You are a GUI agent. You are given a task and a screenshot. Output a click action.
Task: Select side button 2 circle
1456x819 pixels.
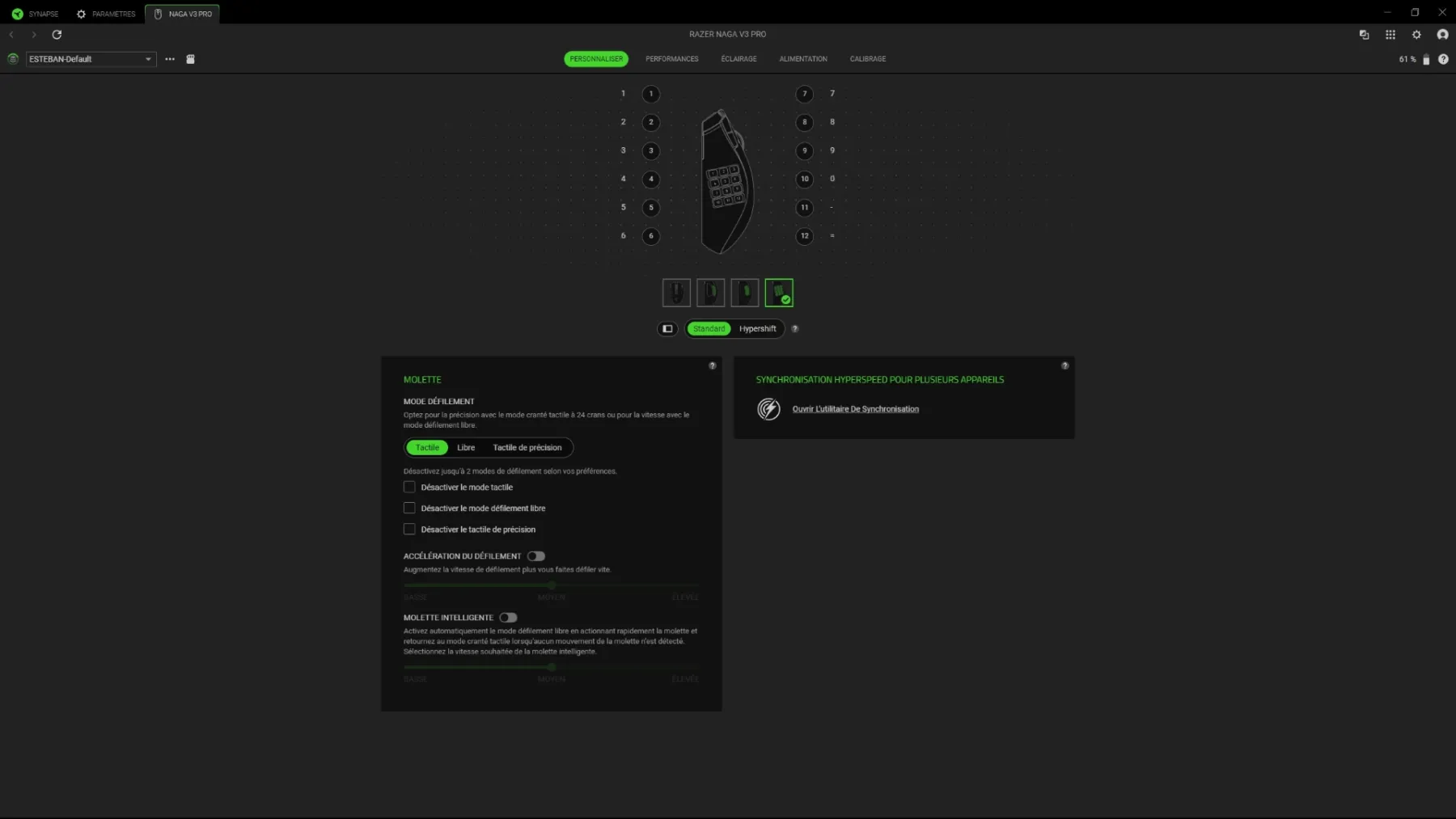pyautogui.click(x=651, y=122)
